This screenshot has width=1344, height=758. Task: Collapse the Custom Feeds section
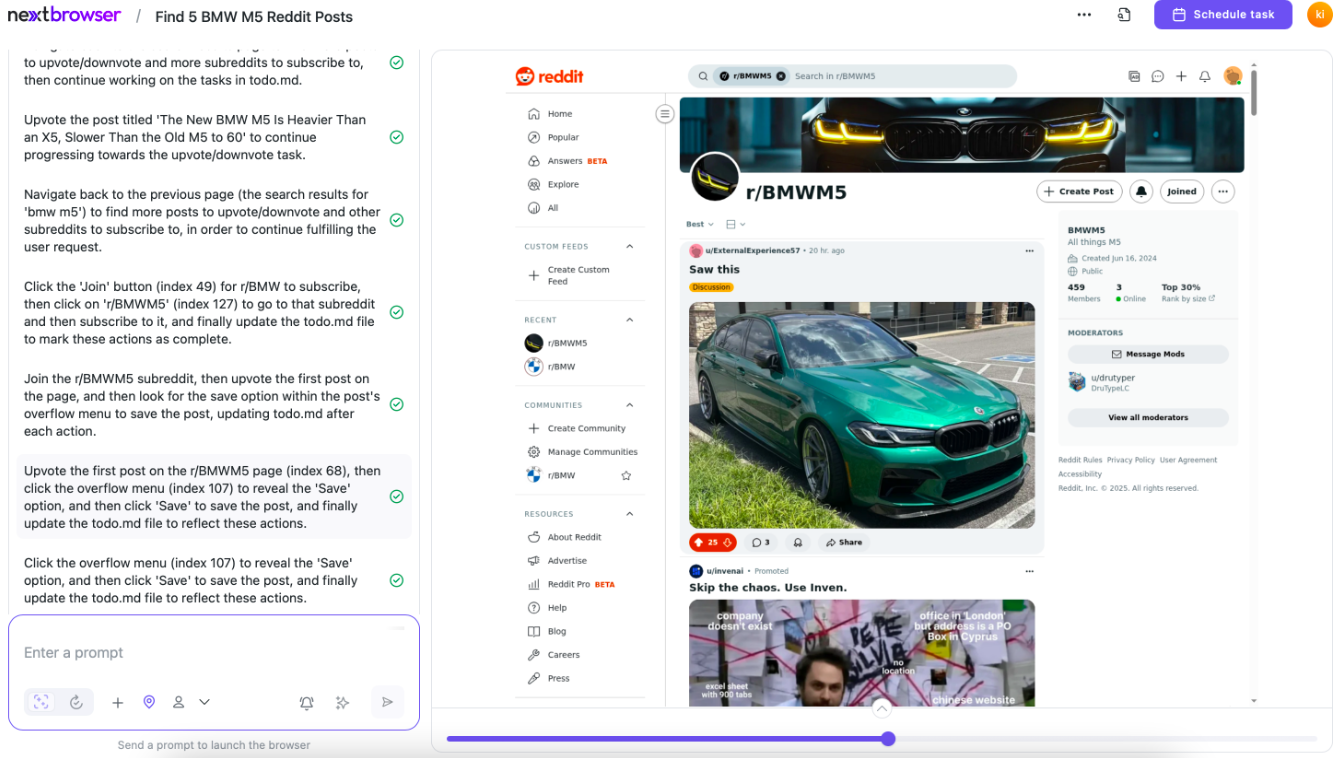[x=629, y=246]
